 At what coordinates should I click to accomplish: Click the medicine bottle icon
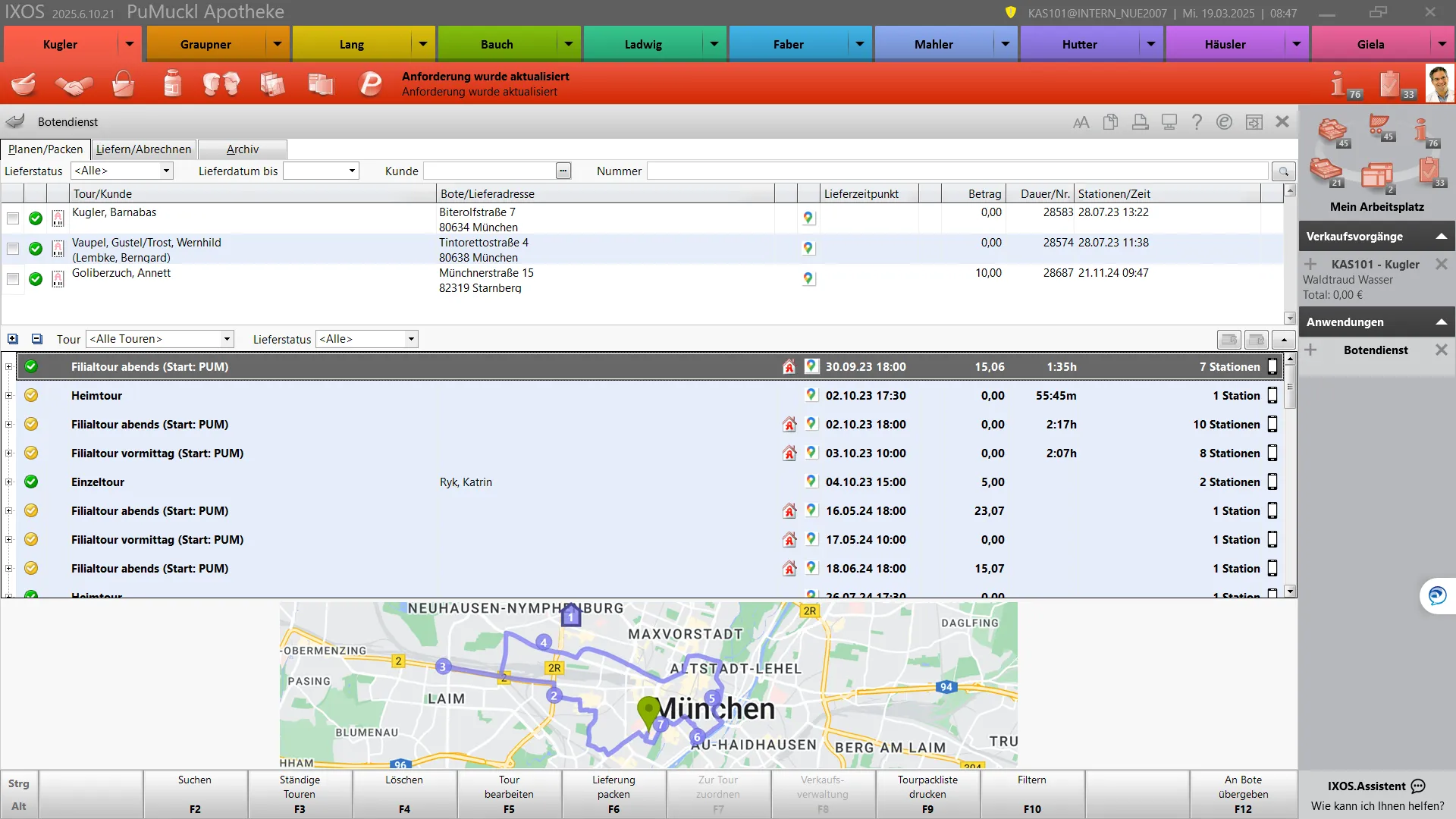pos(173,83)
